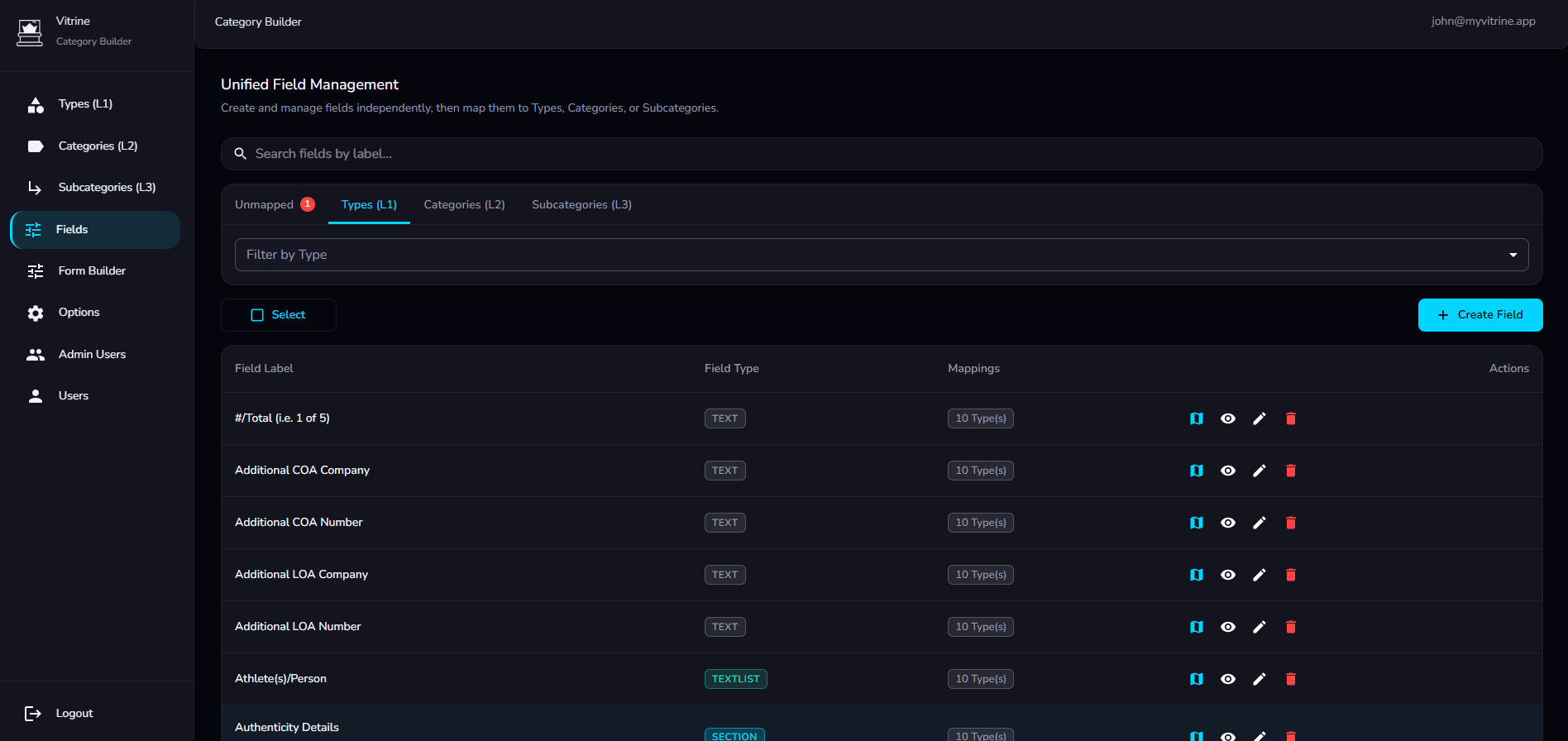Click the Search fields by label box

tap(881, 154)
